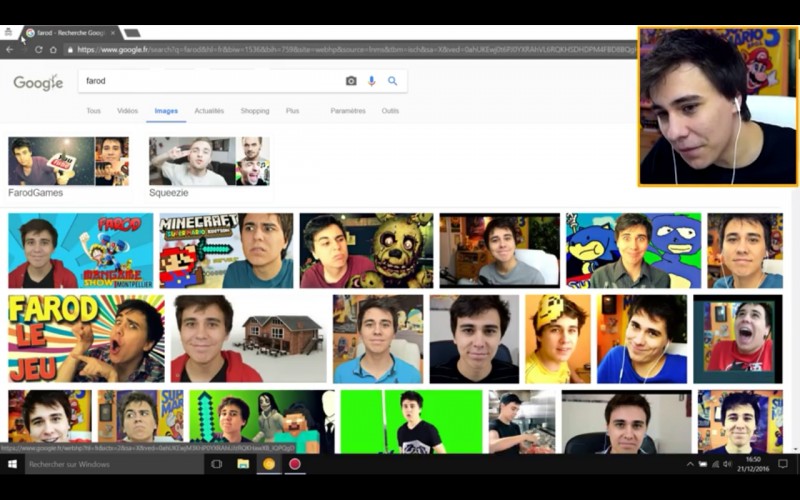Click the Google logo

point(38,82)
